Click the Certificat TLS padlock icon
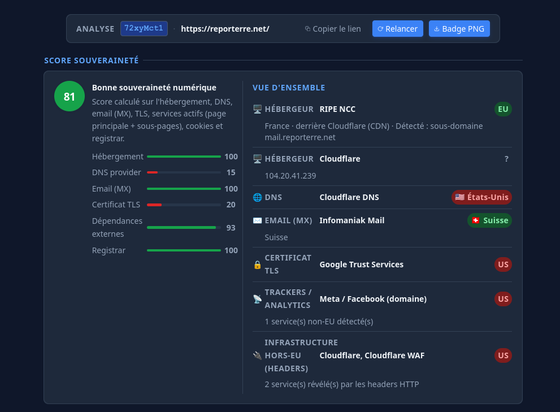This screenshot has height=412, width=560. [x=257, y=265]
